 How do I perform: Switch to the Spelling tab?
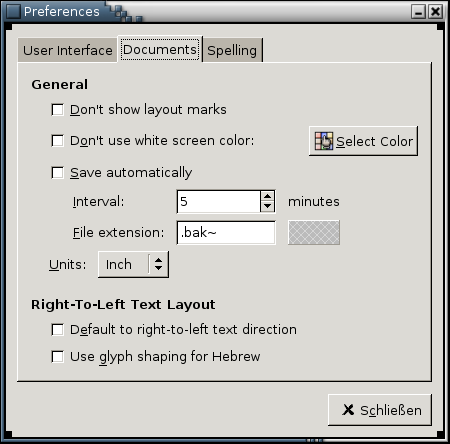[232, 51]
